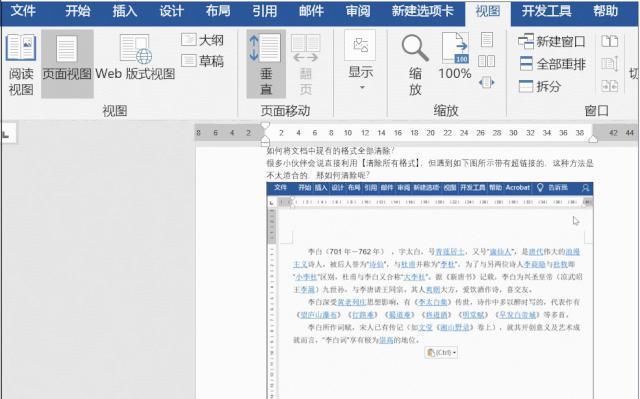Click the right indent marker on ruler
Screen dimensions: 640x399
tap(593, 140)
